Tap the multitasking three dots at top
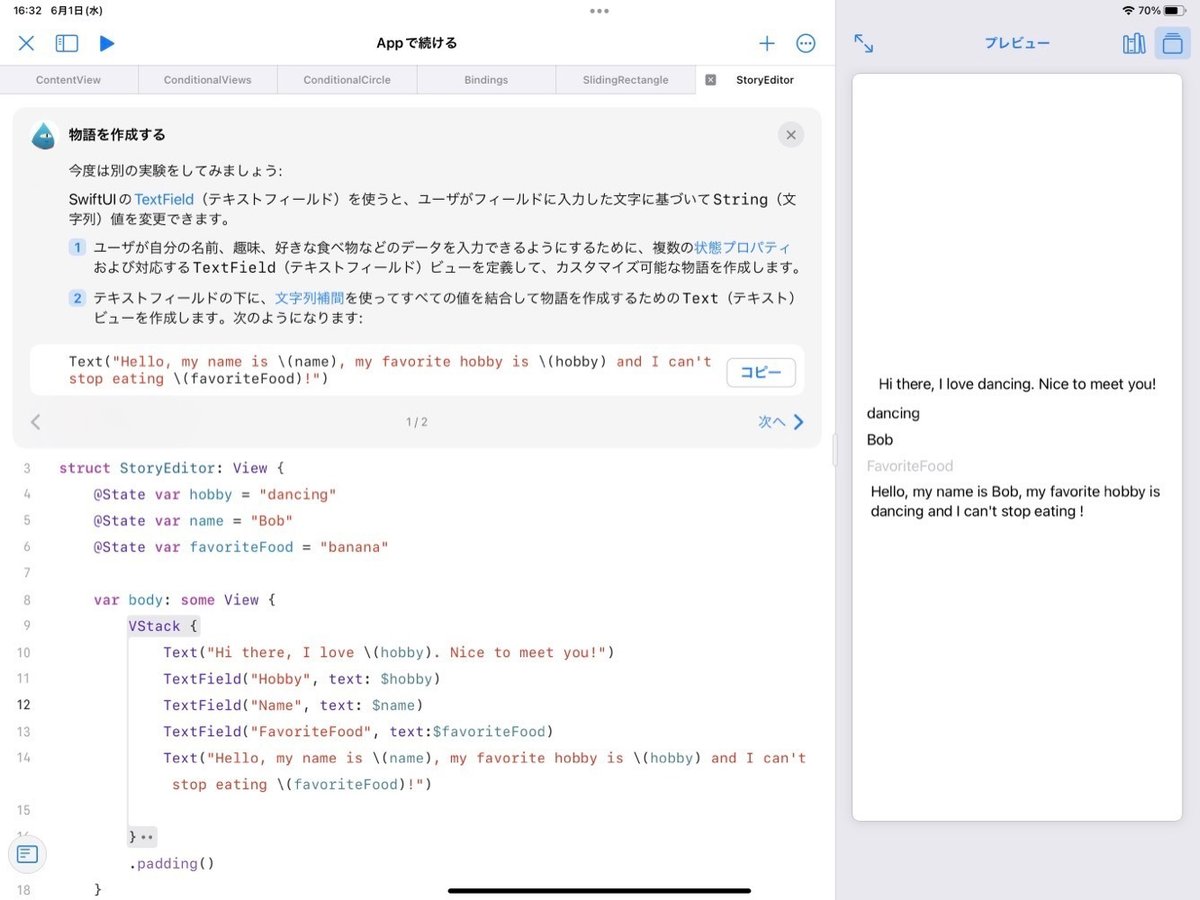Screen dimensions: 1200x900 click(599, 11)
